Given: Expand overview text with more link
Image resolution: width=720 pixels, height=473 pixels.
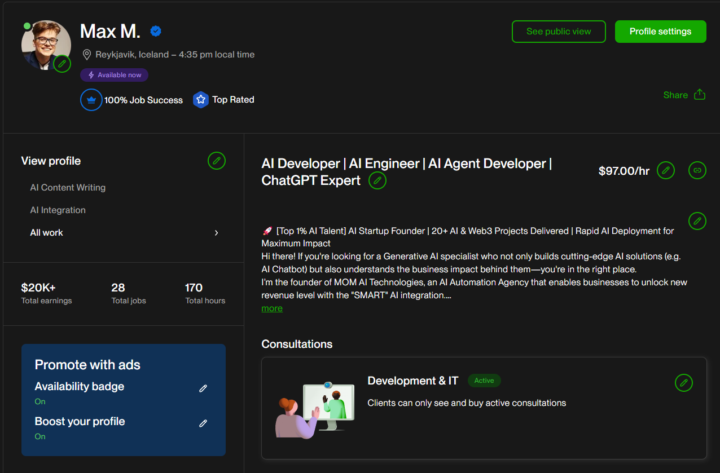Looking at the screenshot, I should point(271,308).
